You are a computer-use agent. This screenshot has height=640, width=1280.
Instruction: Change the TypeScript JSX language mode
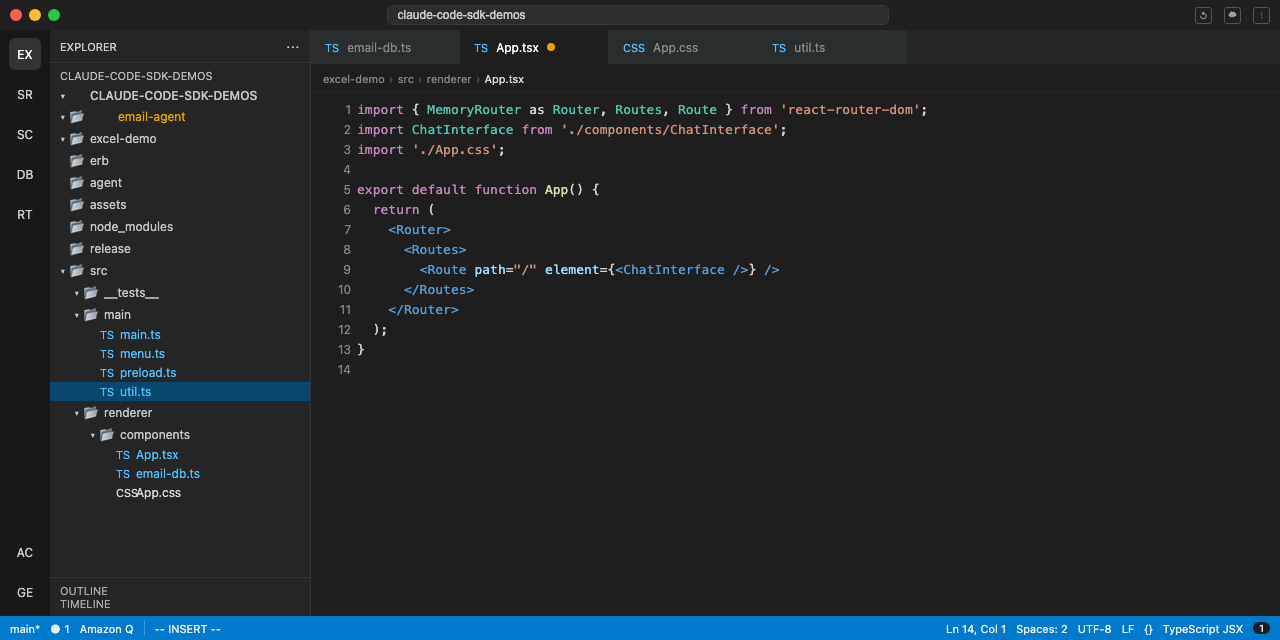[x=1202, y=629]
